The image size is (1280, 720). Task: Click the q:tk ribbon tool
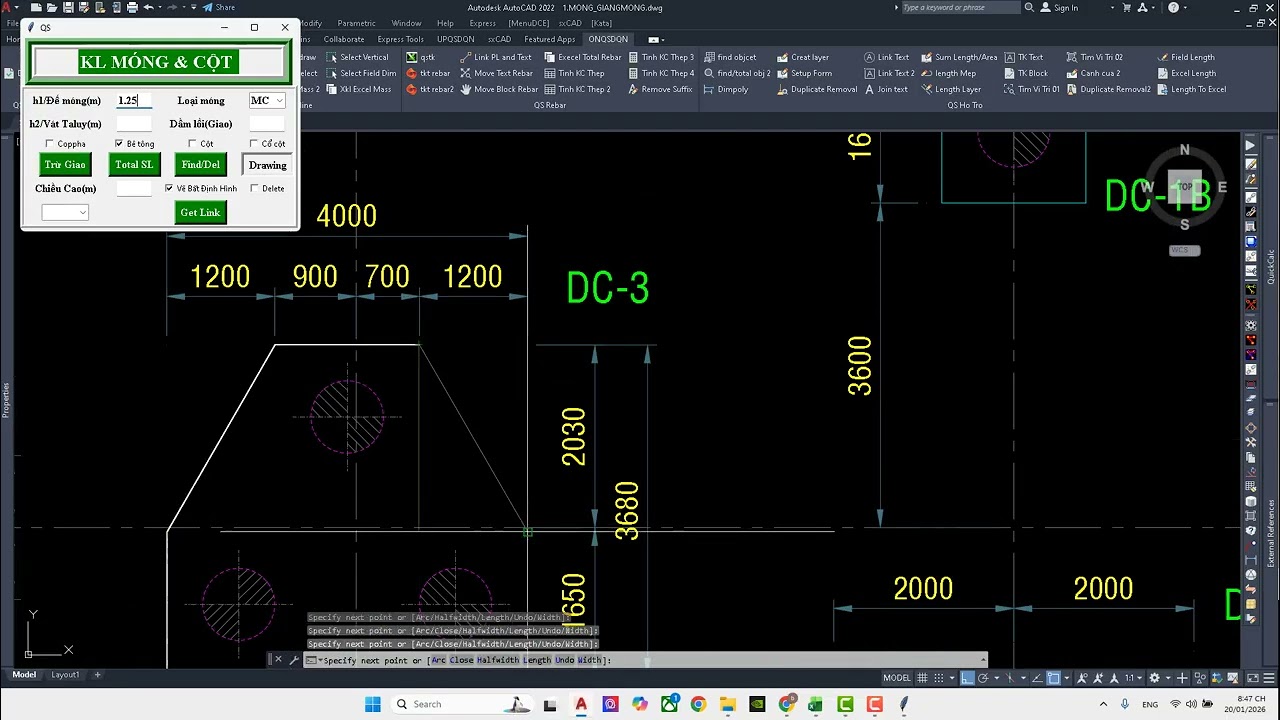420,57
